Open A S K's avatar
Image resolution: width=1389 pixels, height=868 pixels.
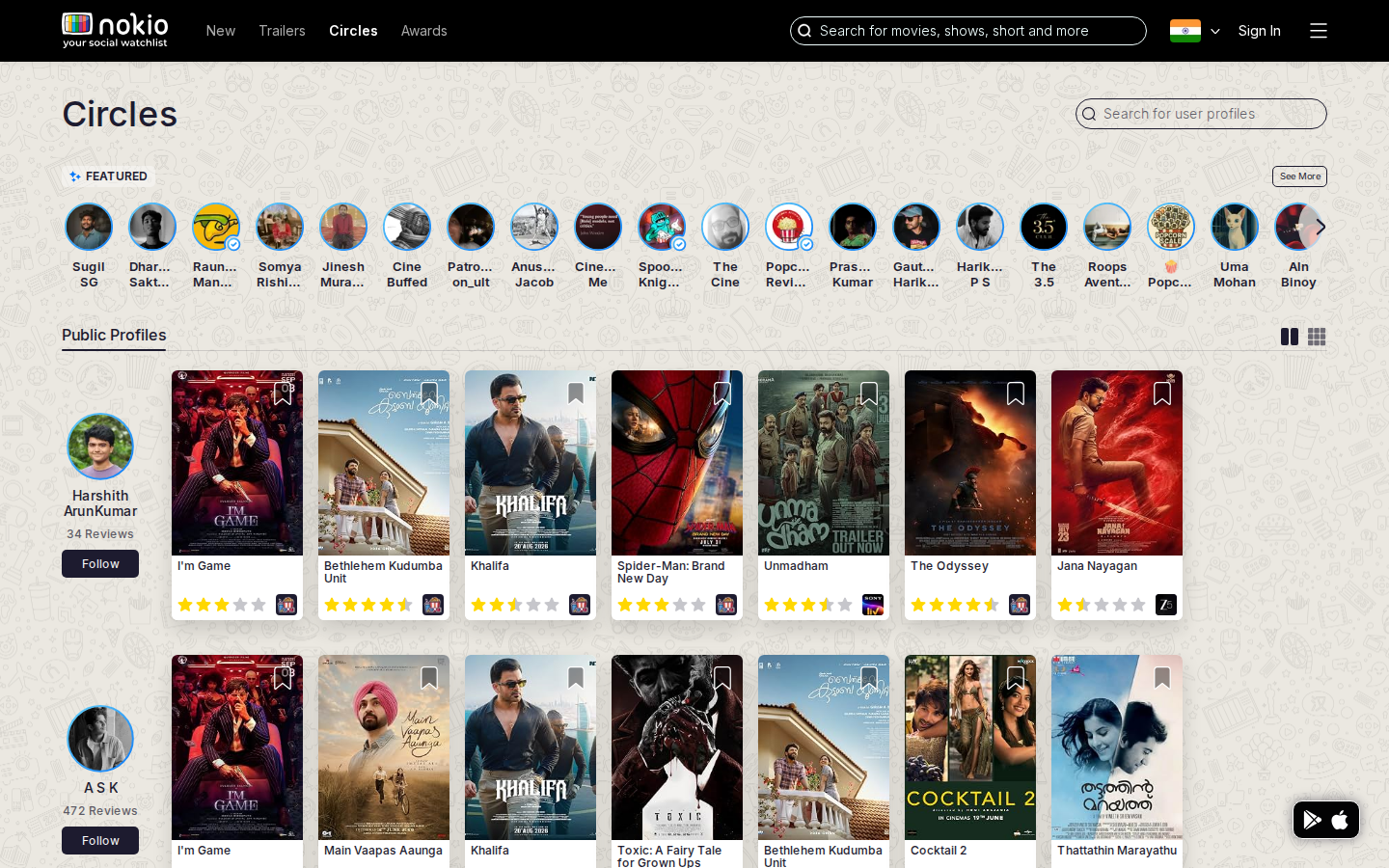(100, 739)
